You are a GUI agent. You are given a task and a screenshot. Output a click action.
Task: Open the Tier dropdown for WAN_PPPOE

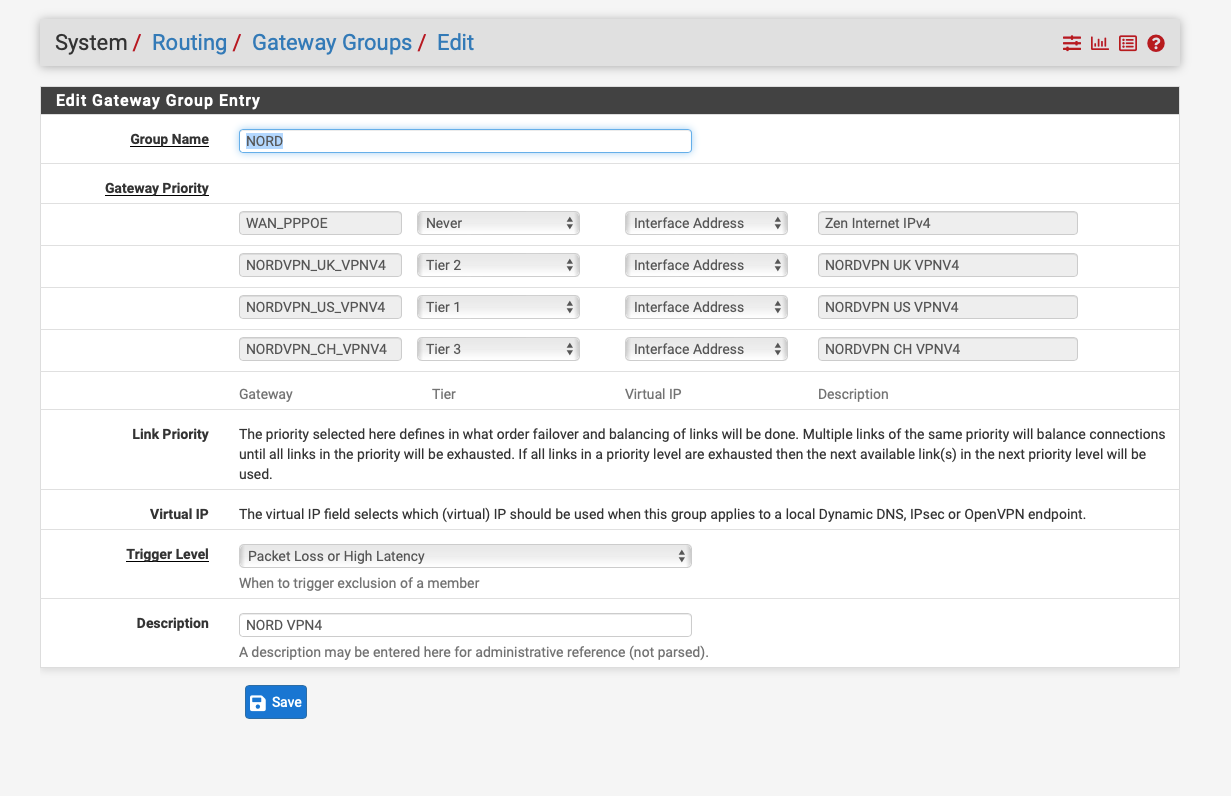tap(499, 223)
